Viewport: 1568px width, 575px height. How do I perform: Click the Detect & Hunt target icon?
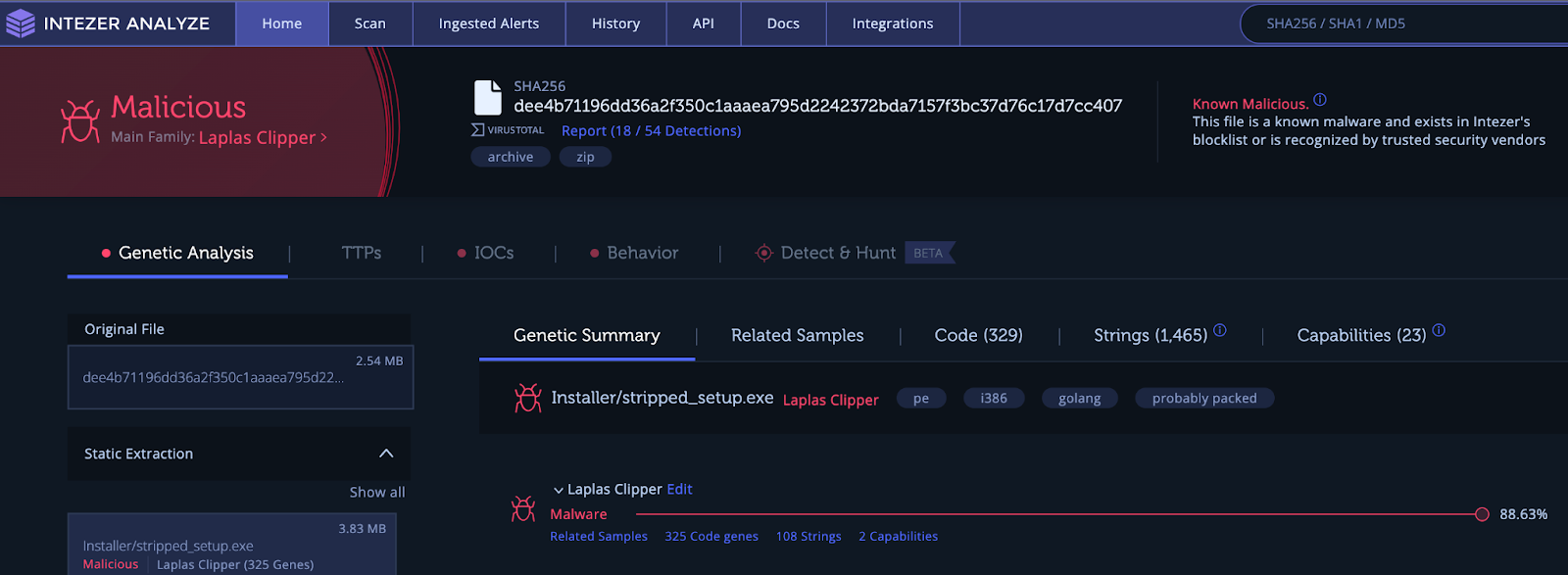pyautogui.click(x=764, y=253)
